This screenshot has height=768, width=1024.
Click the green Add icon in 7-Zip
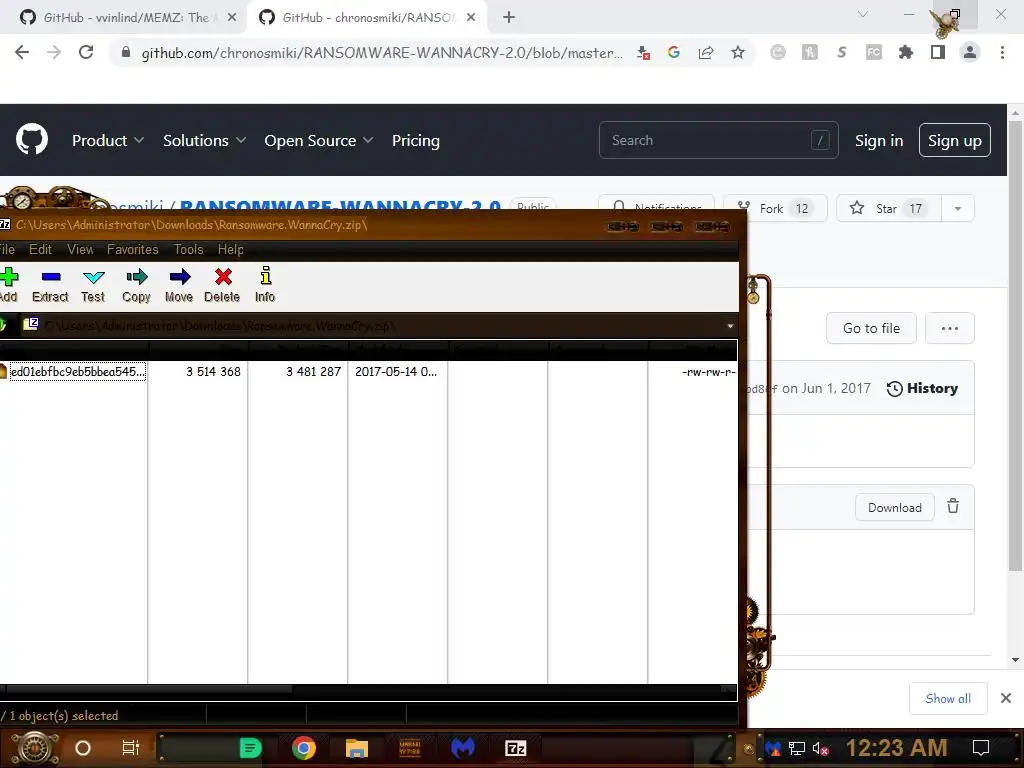click(8, 286)
